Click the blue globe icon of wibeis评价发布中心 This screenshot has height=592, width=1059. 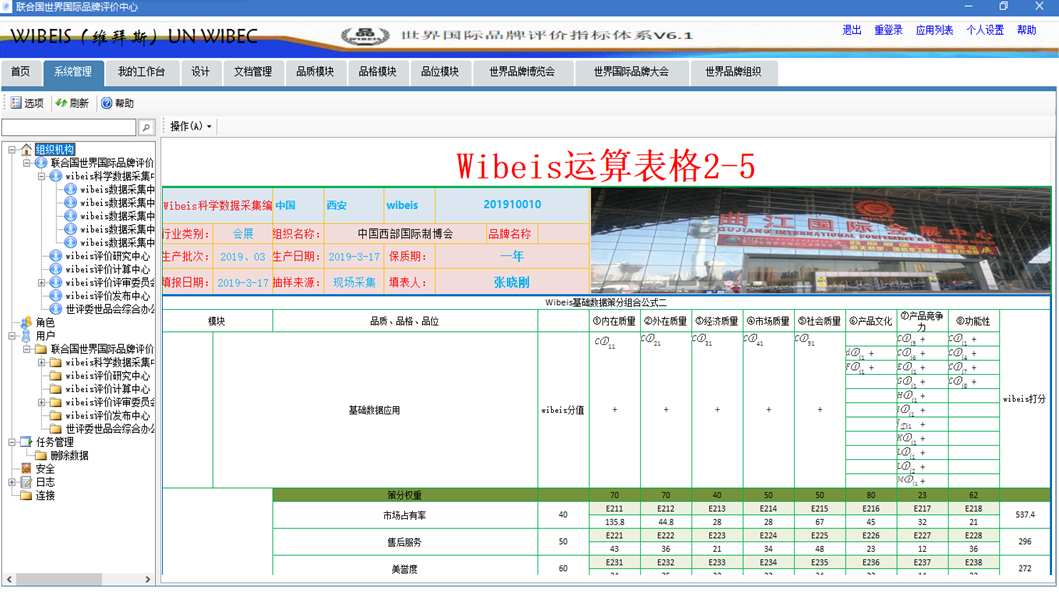pos(56,296)
